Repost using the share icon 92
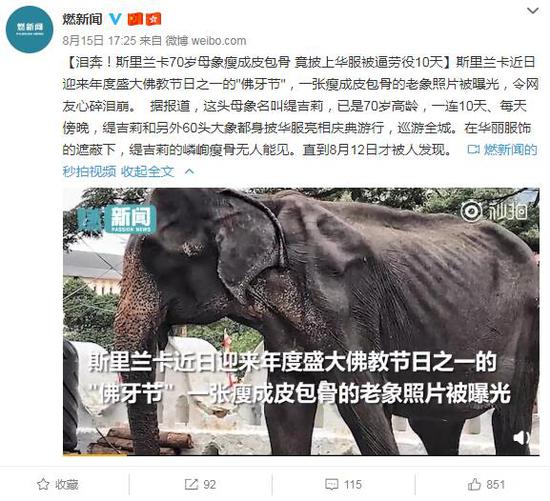 point(200,485)
